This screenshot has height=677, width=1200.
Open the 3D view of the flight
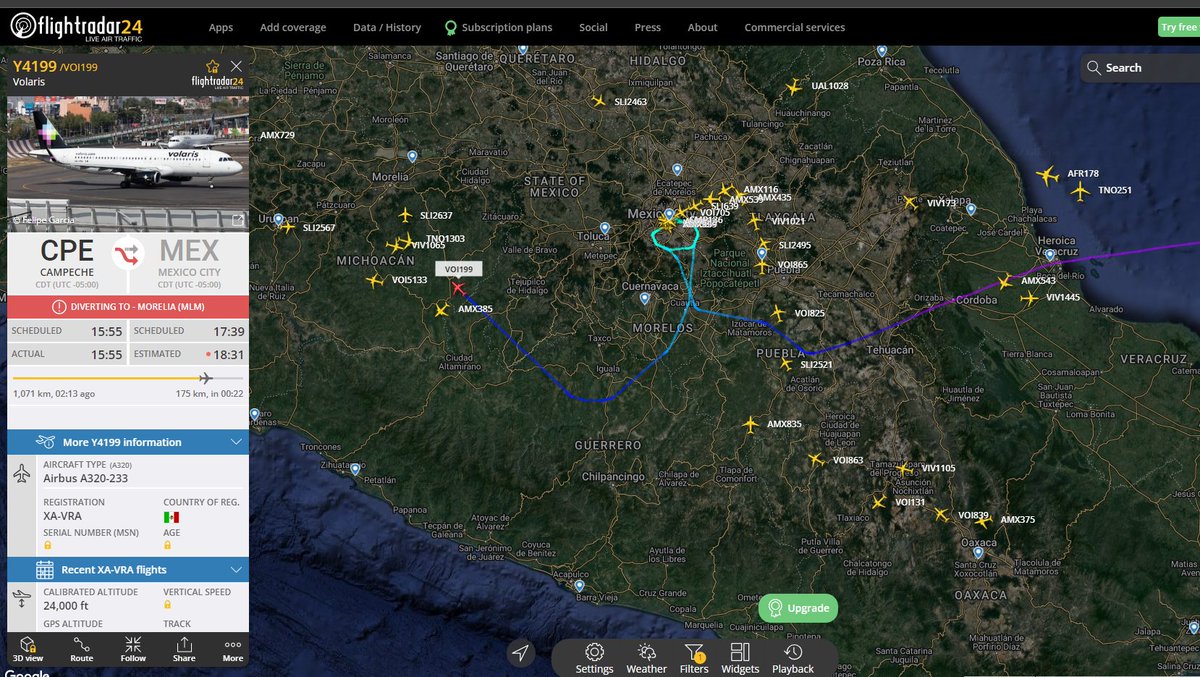tap(28, 649)
